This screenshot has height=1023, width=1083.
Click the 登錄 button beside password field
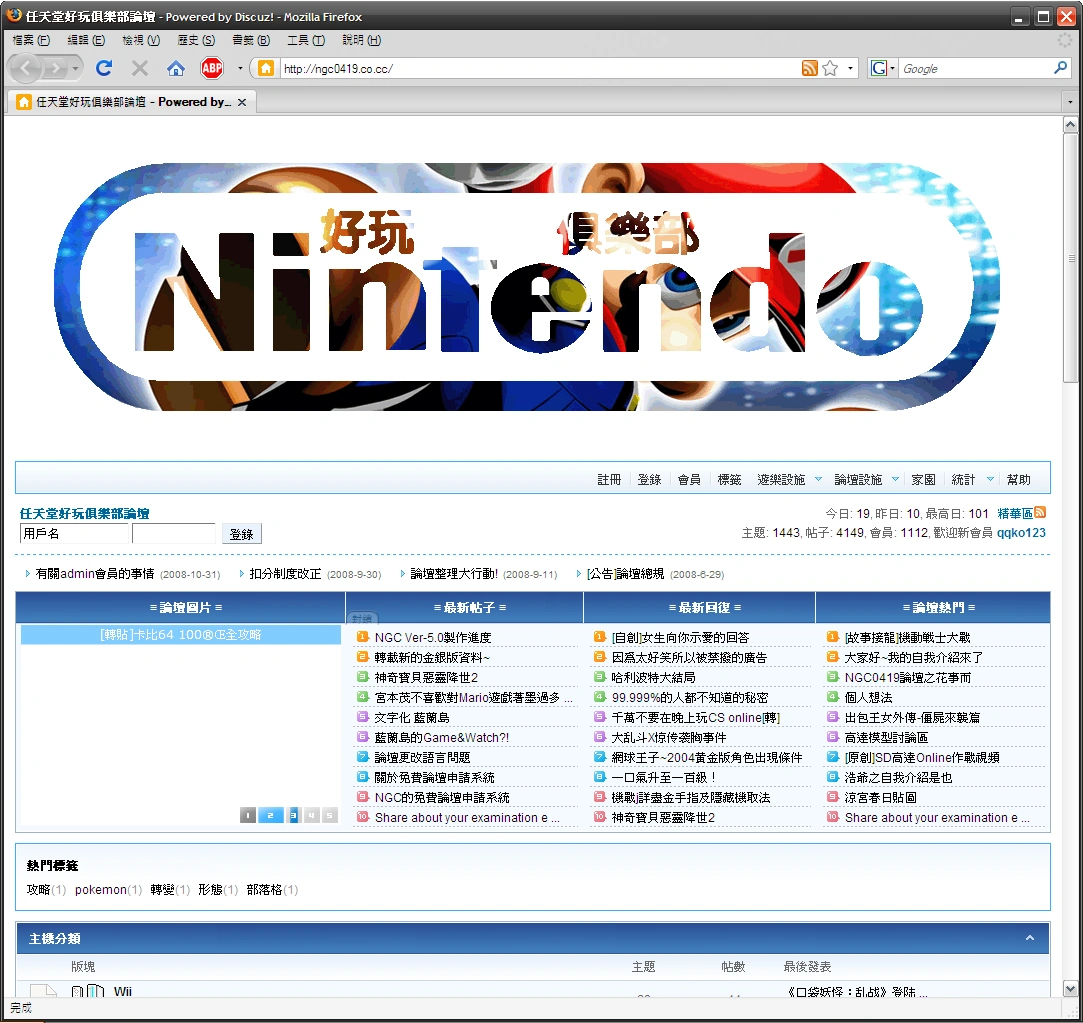pyautogui.click(x=241, y=534)
